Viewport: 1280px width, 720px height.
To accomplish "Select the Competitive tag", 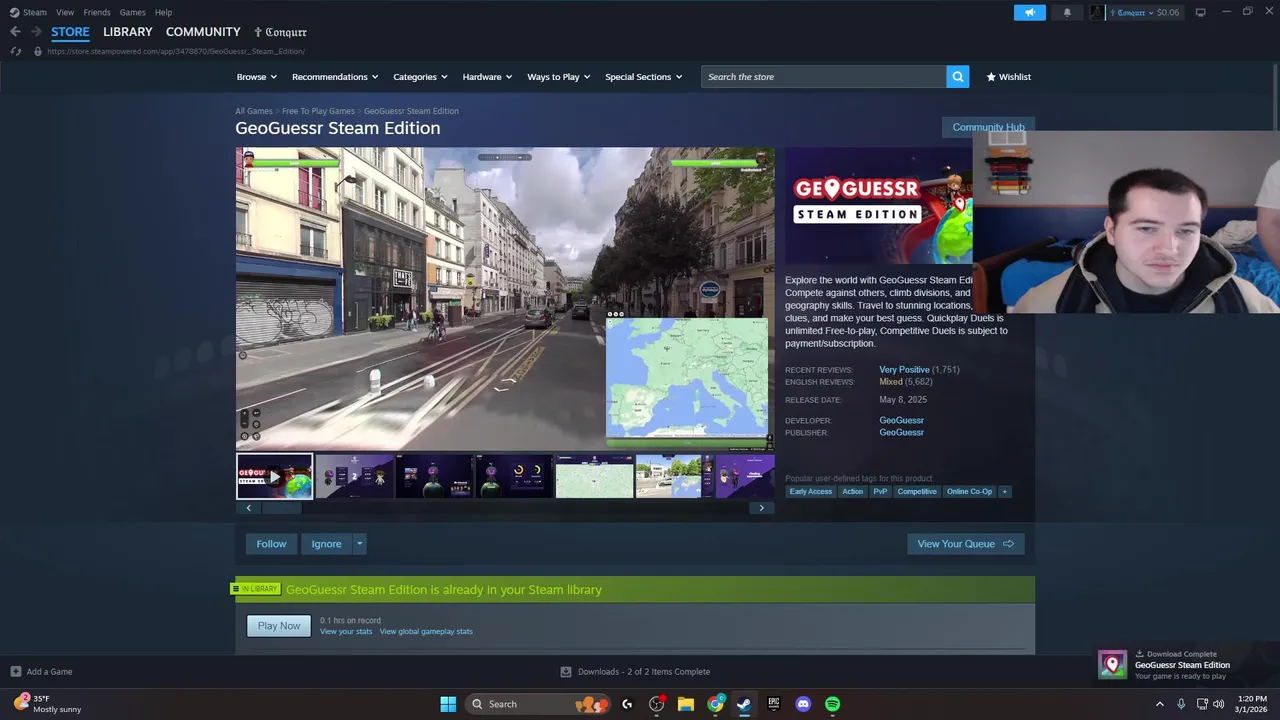I will point(917,491).
